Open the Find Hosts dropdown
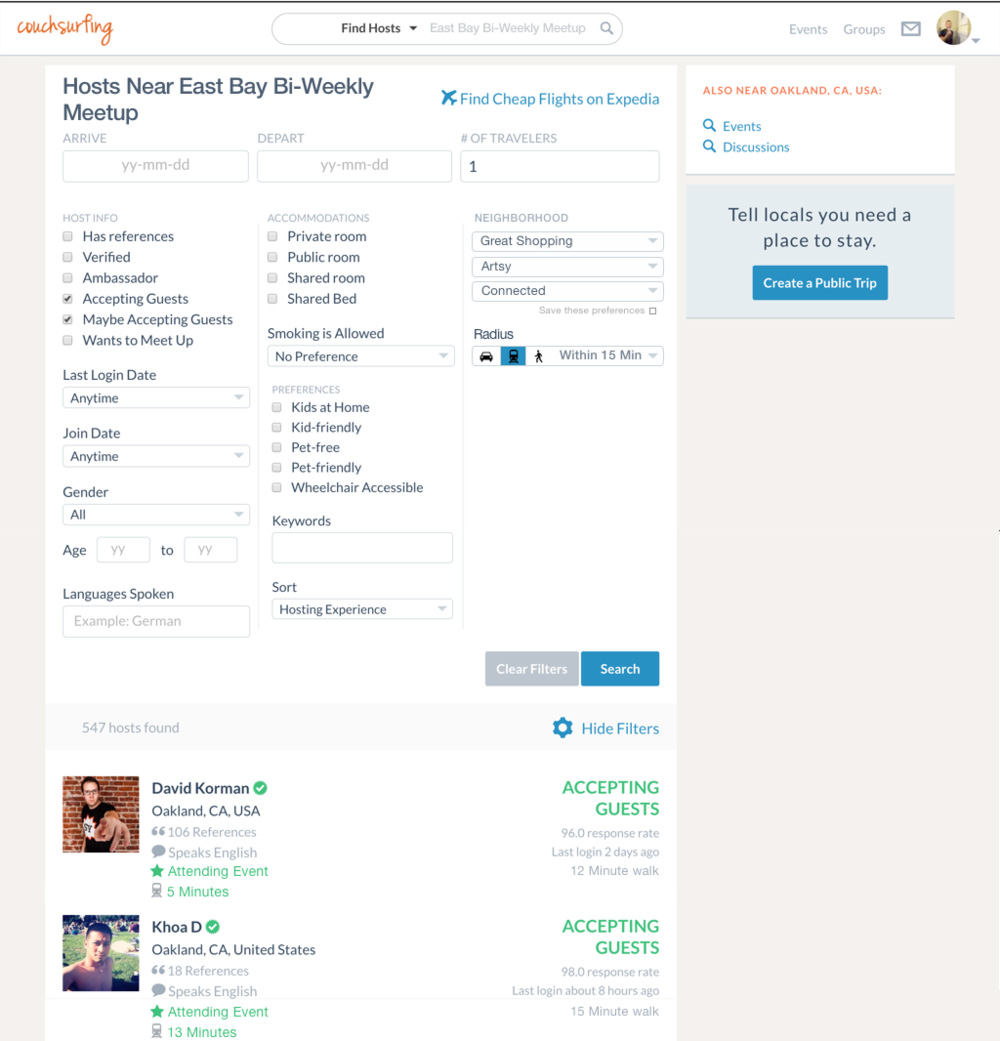The width and height of the screenshot is (1000, 1041). click(x=379, y=28)
